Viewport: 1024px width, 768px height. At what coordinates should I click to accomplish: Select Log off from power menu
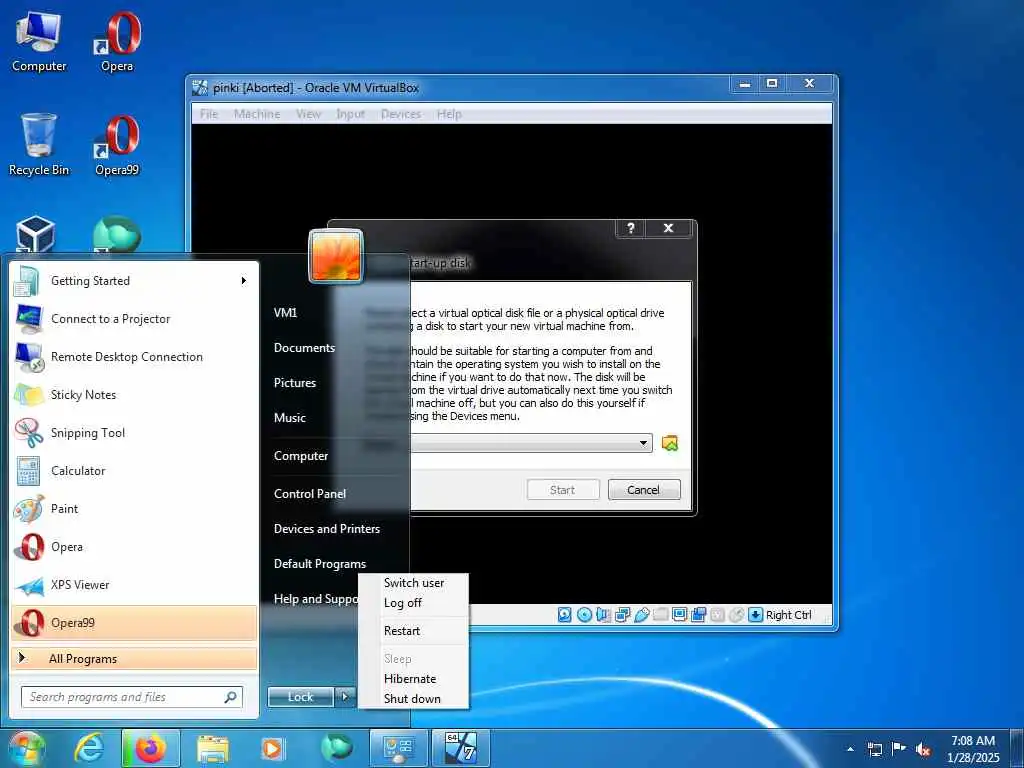click(413, 603)
